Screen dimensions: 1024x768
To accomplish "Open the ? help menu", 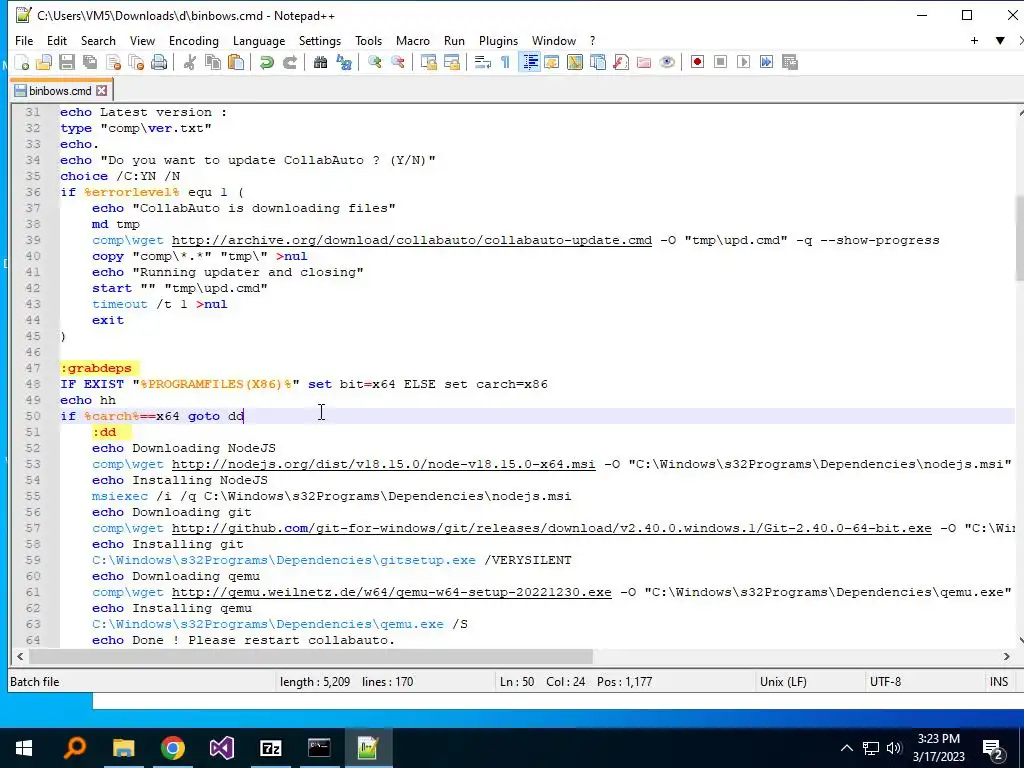I will [x=592, y=40].
